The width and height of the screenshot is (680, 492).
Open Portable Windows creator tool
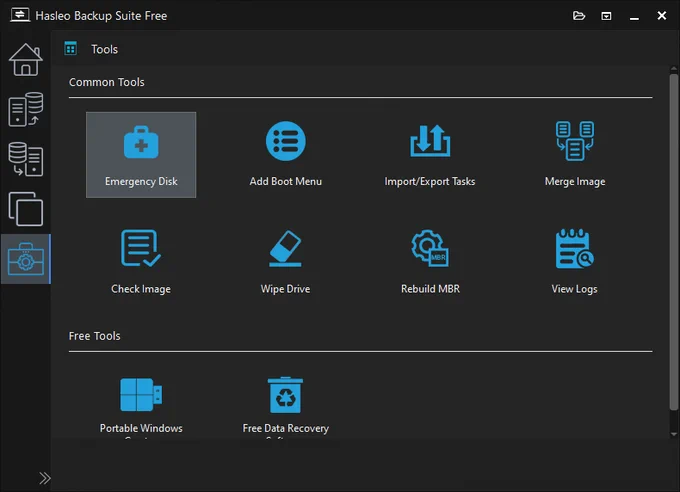(141, 406)
